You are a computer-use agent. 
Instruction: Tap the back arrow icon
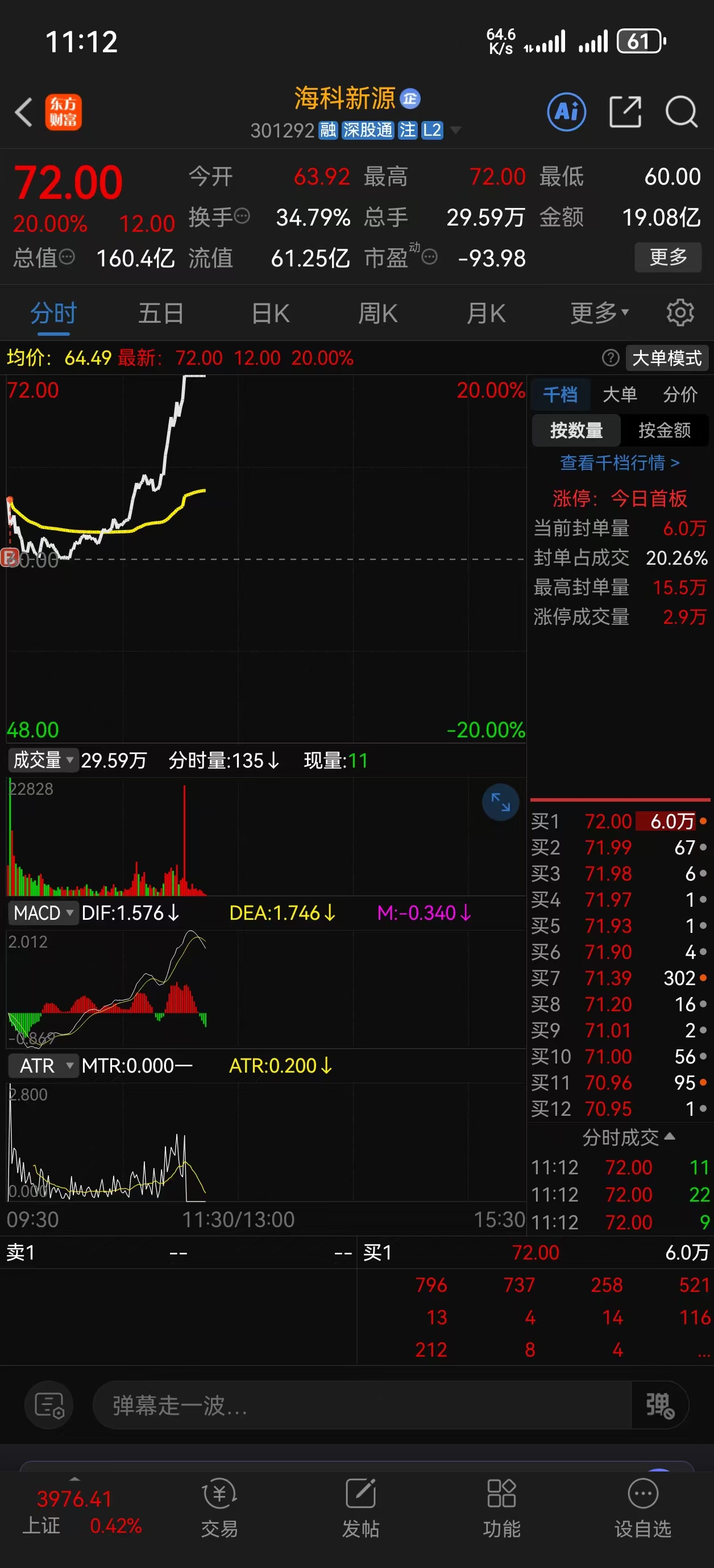(24, 112)
